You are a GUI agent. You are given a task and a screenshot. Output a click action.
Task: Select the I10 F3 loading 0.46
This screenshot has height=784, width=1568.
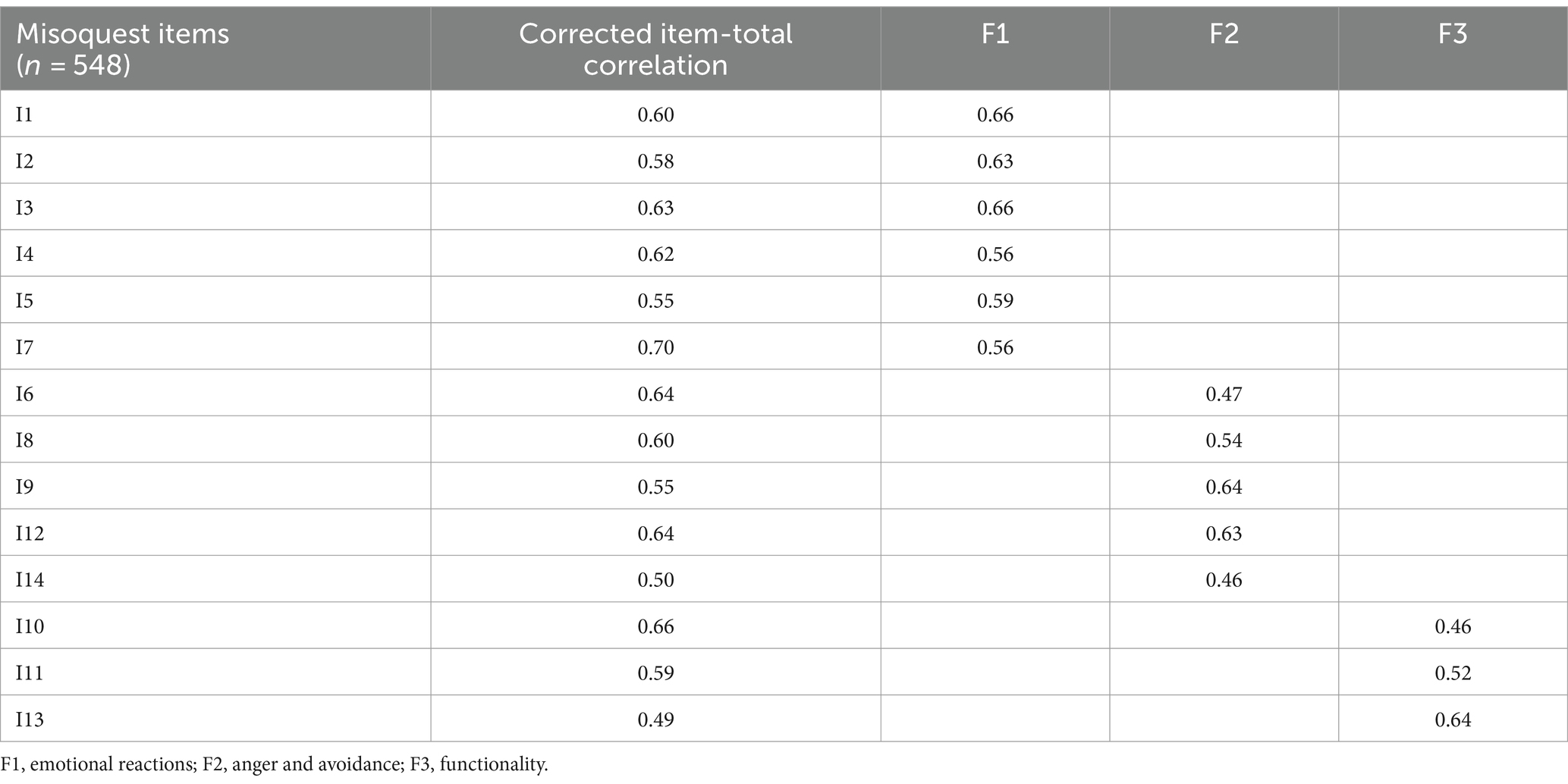1453,626
